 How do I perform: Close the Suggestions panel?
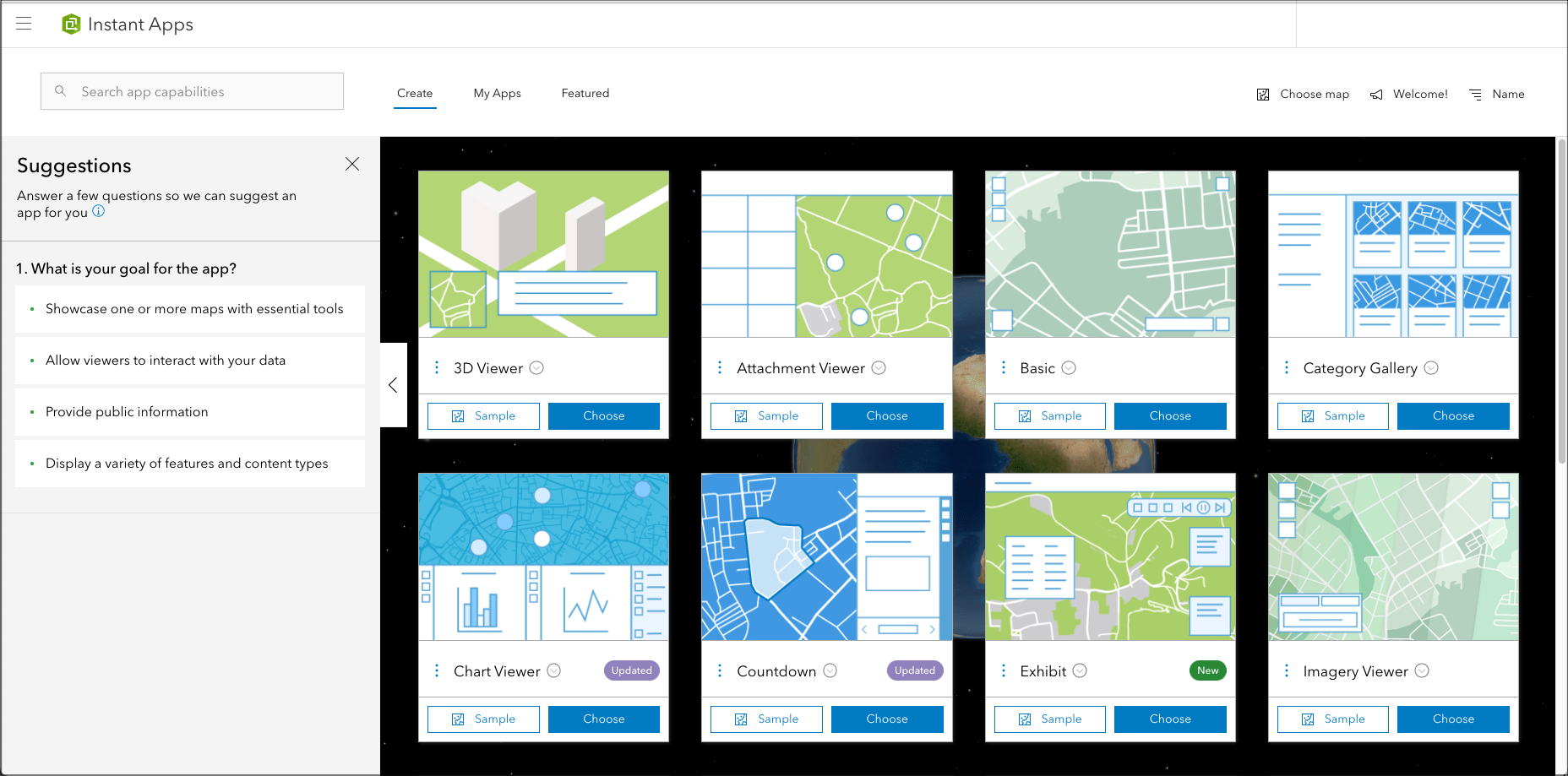pos(352,164)
